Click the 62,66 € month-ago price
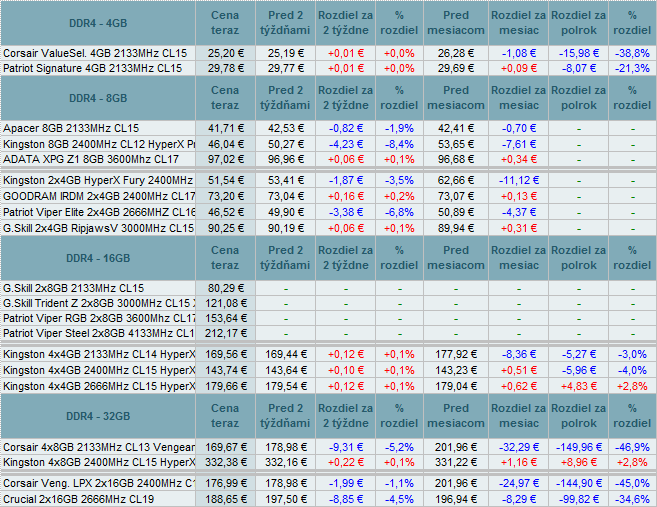The height and width of the screenshot is (507, 657). coord(456,180)
